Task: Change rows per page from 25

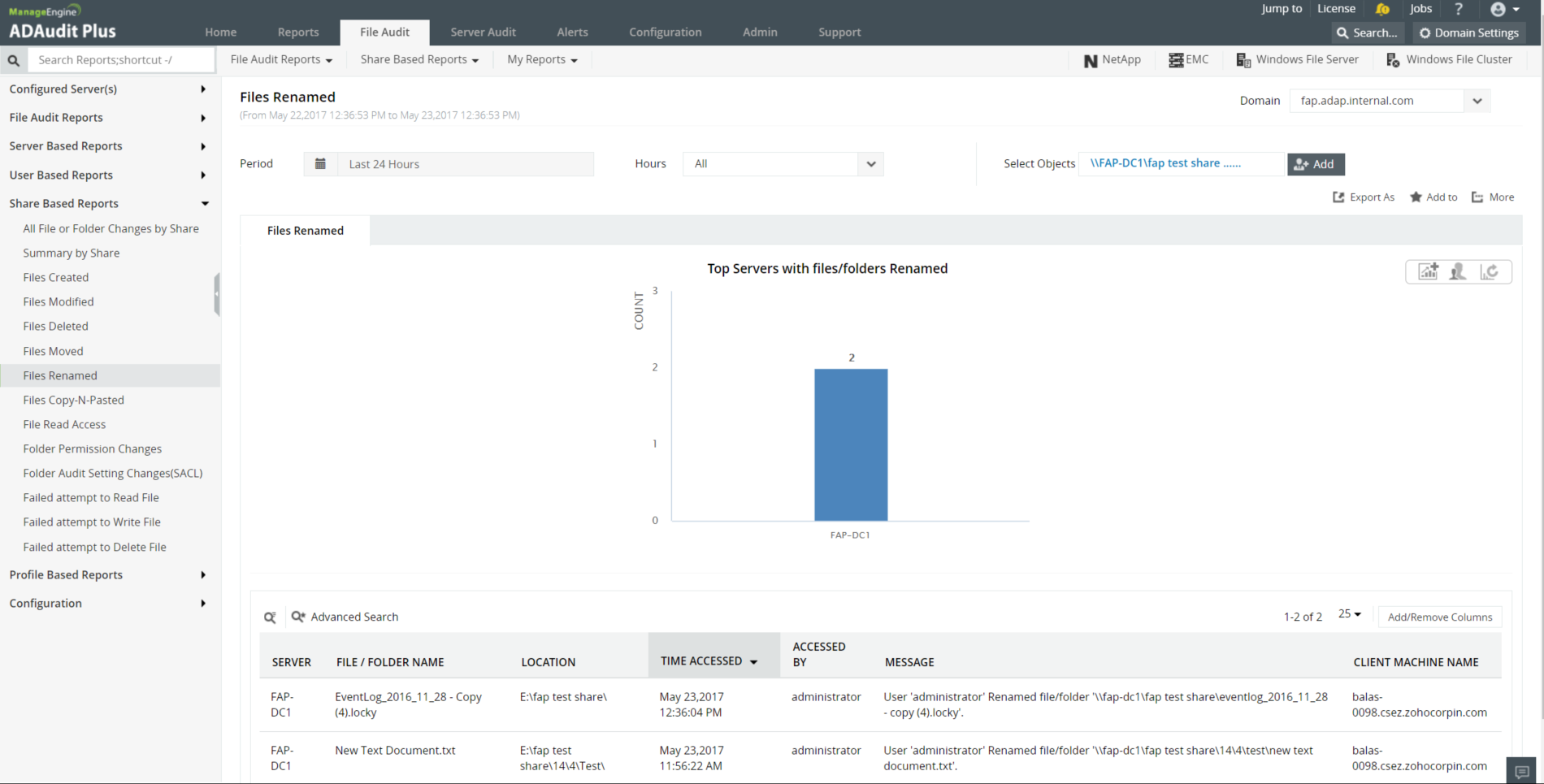Action: (x=1349, y=614)
